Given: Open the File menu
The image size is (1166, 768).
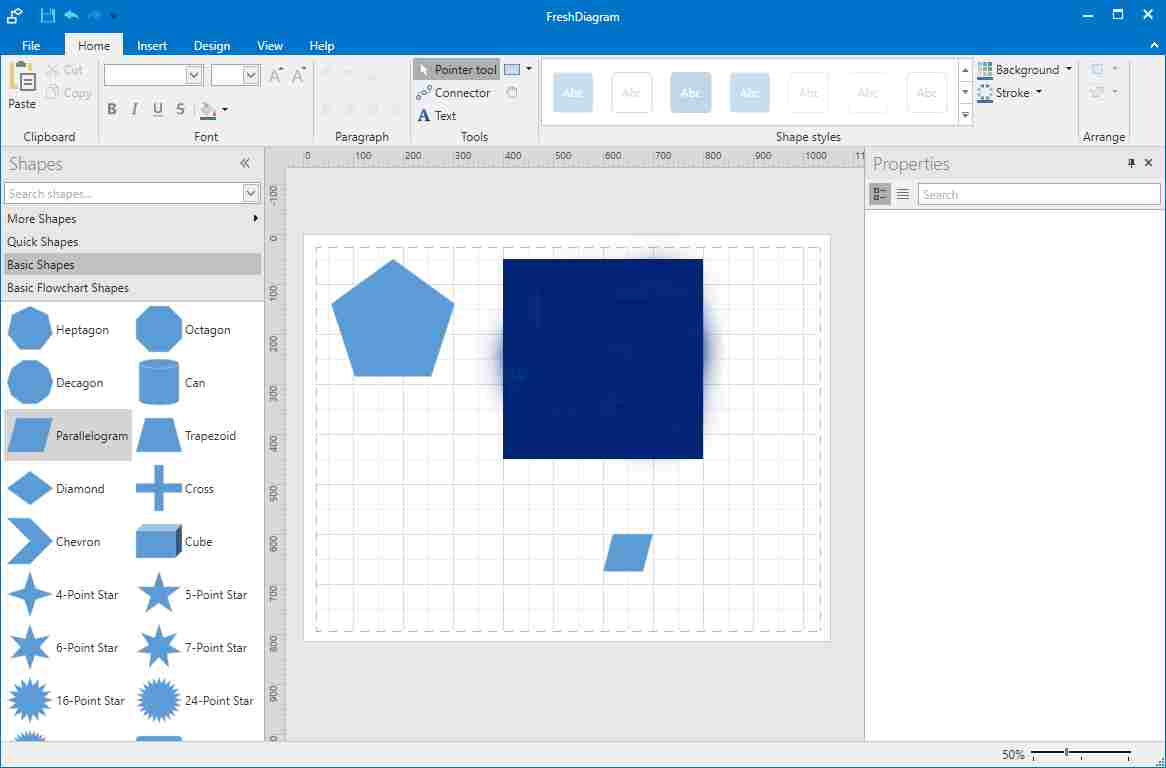Looking at the screenshot, I should (x=31, y=45).
